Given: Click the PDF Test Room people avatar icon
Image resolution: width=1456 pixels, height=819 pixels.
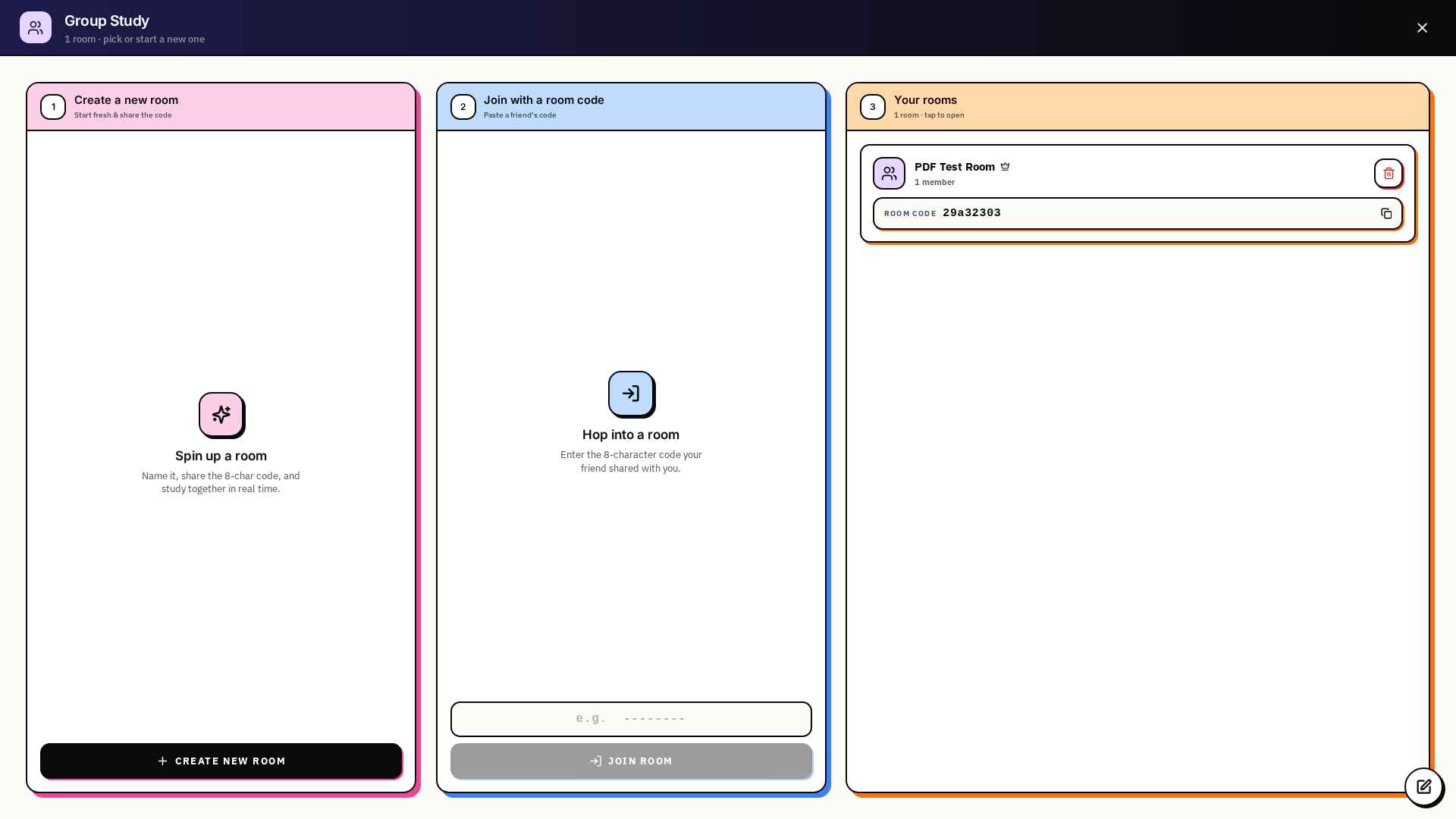Looking at the screenshot, I should [889, 173].
